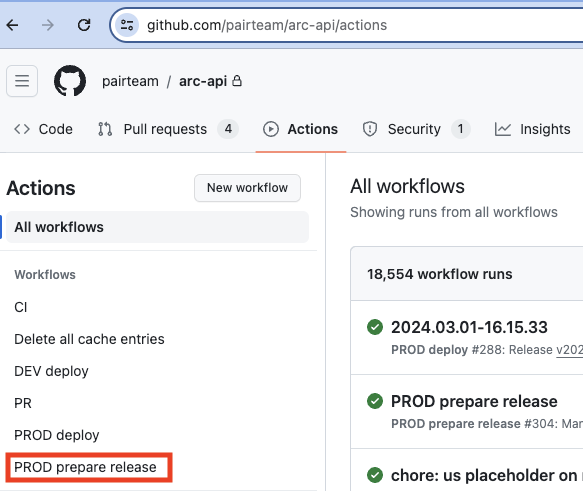Click success check icon for PROD prepare release

click(375, 401)
